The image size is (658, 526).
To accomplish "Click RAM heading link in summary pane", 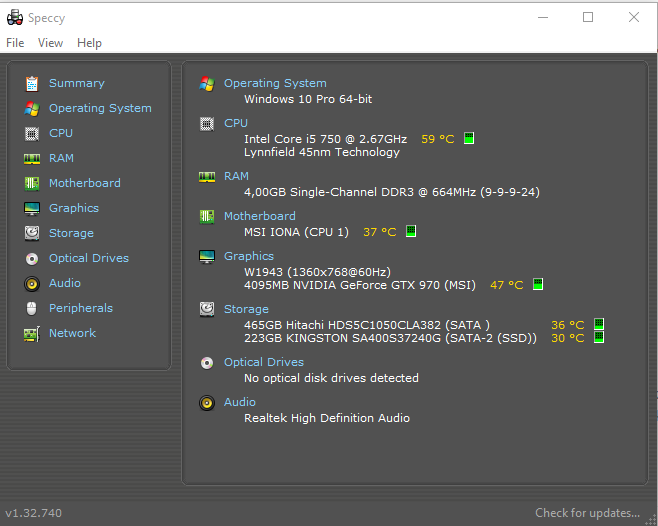I will coord(236,176).
